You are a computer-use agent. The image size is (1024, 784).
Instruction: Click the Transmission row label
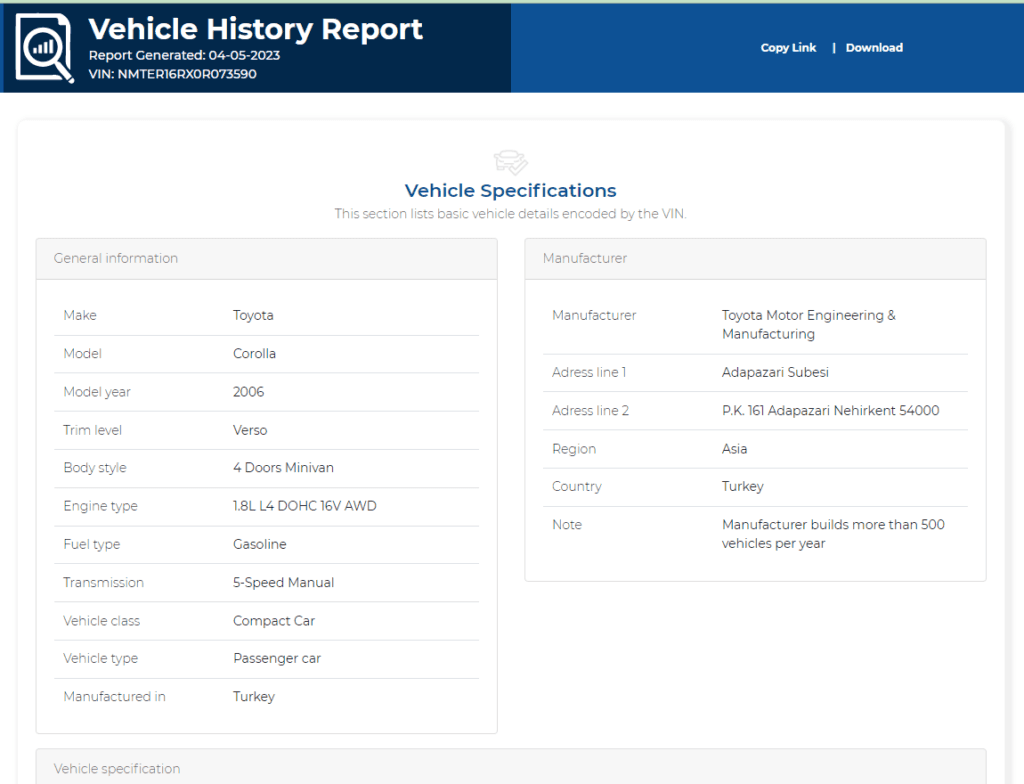click(103, 583)
